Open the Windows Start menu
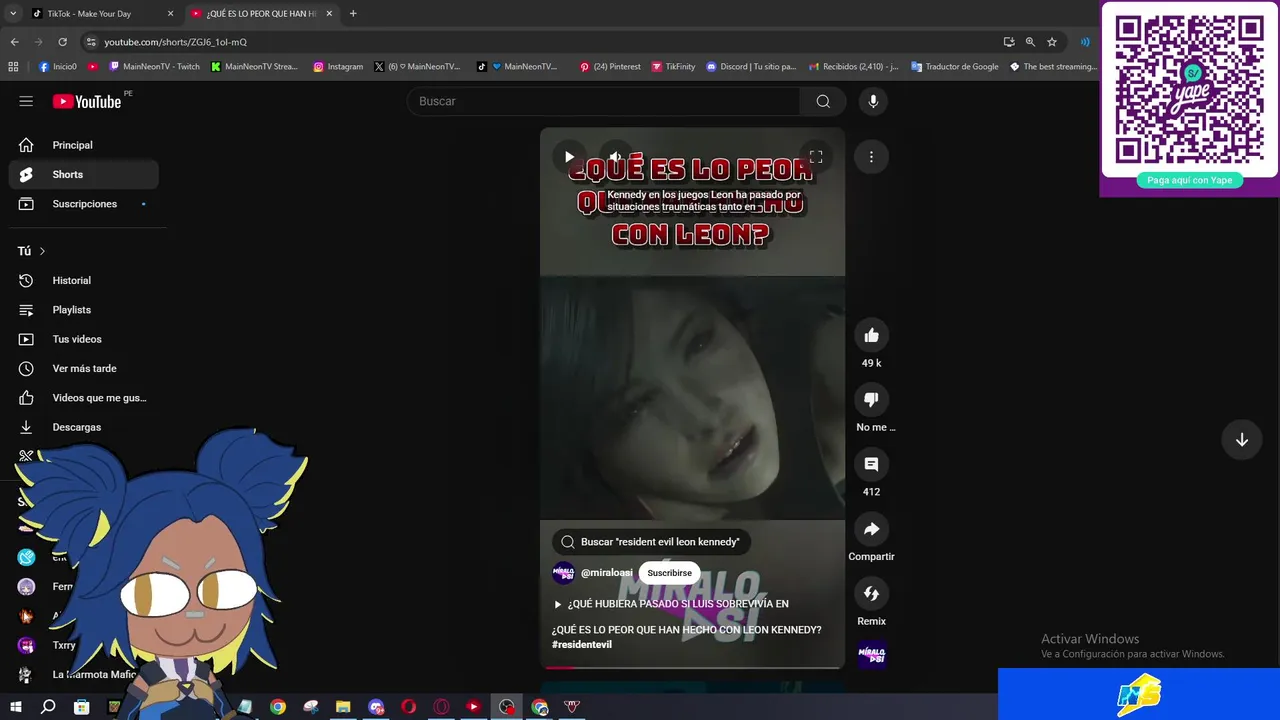This screenshot has height=720, width=1280. tap(15, 707)
